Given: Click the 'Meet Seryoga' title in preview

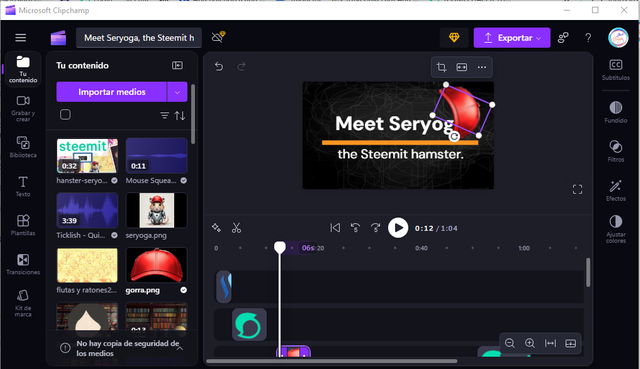Looking at the screenshot, I should [x=394, y=124].
